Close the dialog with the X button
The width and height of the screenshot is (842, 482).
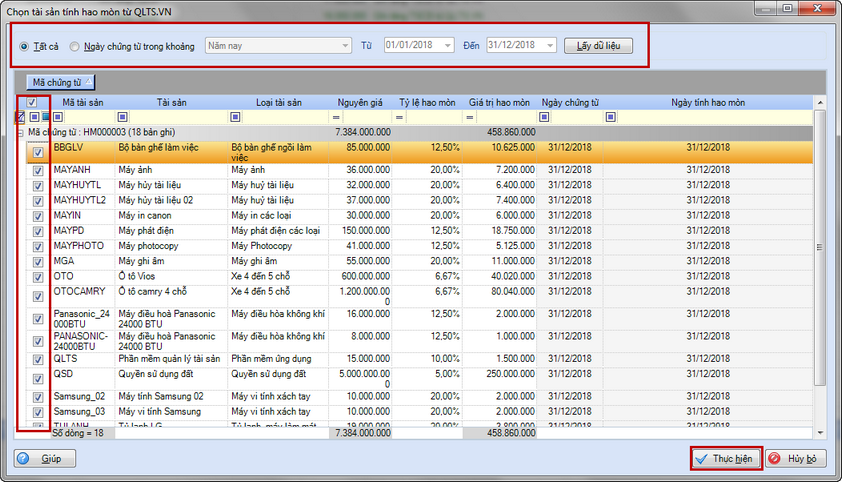pos(817,8)
